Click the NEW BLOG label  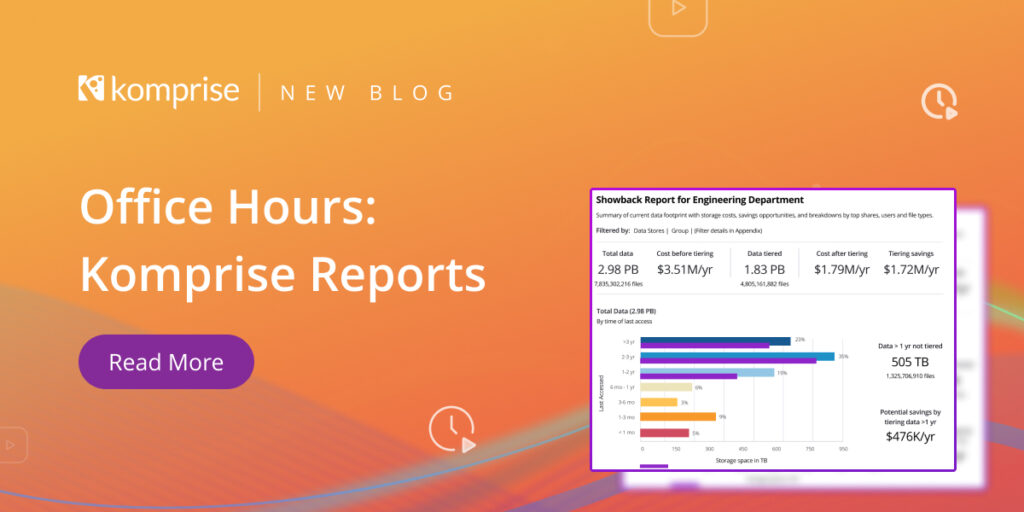point(367,93)
